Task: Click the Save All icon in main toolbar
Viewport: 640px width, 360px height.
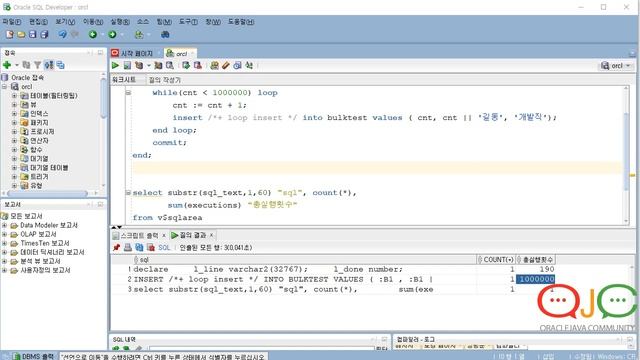Action: click(44, 35)
